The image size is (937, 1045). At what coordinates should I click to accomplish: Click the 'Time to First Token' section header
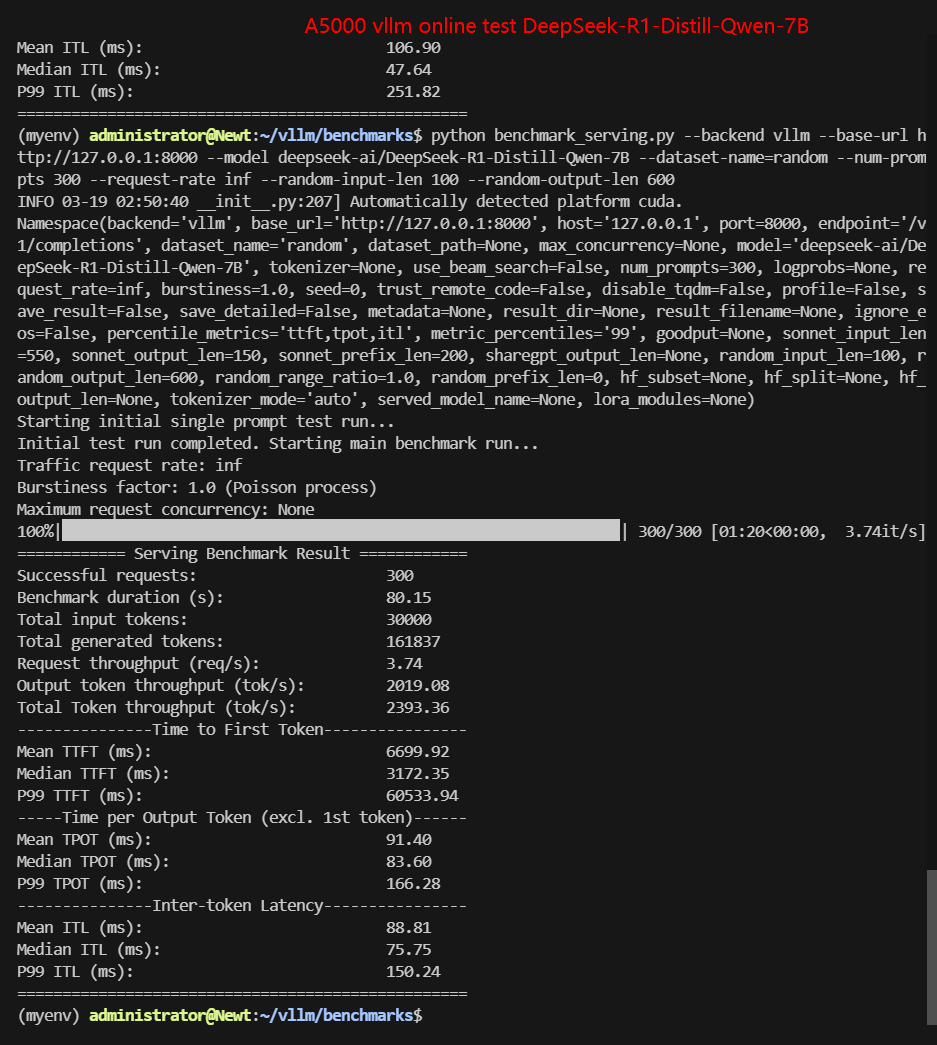pyautogui.click(x=242, y=729)
